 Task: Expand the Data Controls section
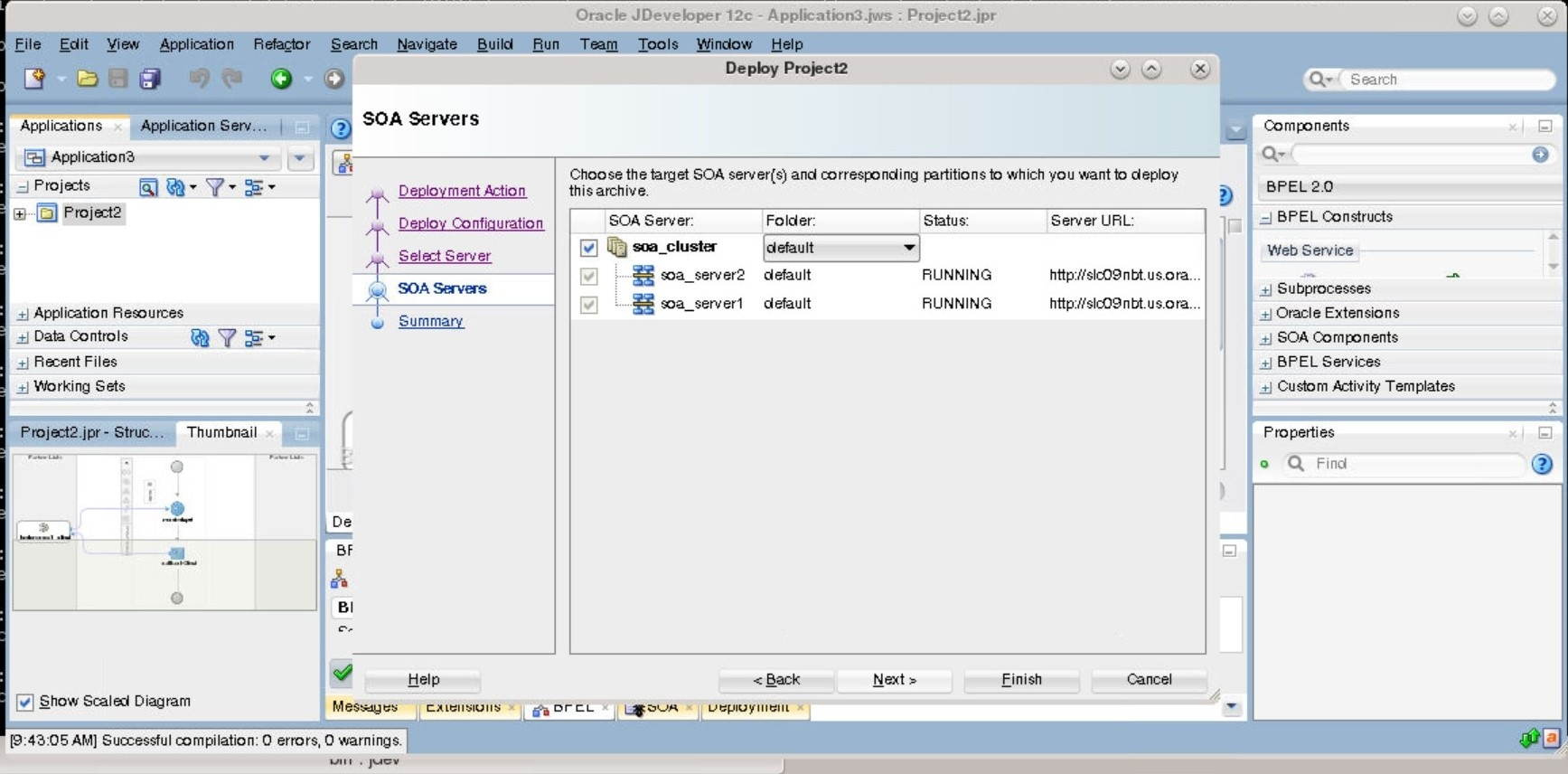[x=23, y=337]
